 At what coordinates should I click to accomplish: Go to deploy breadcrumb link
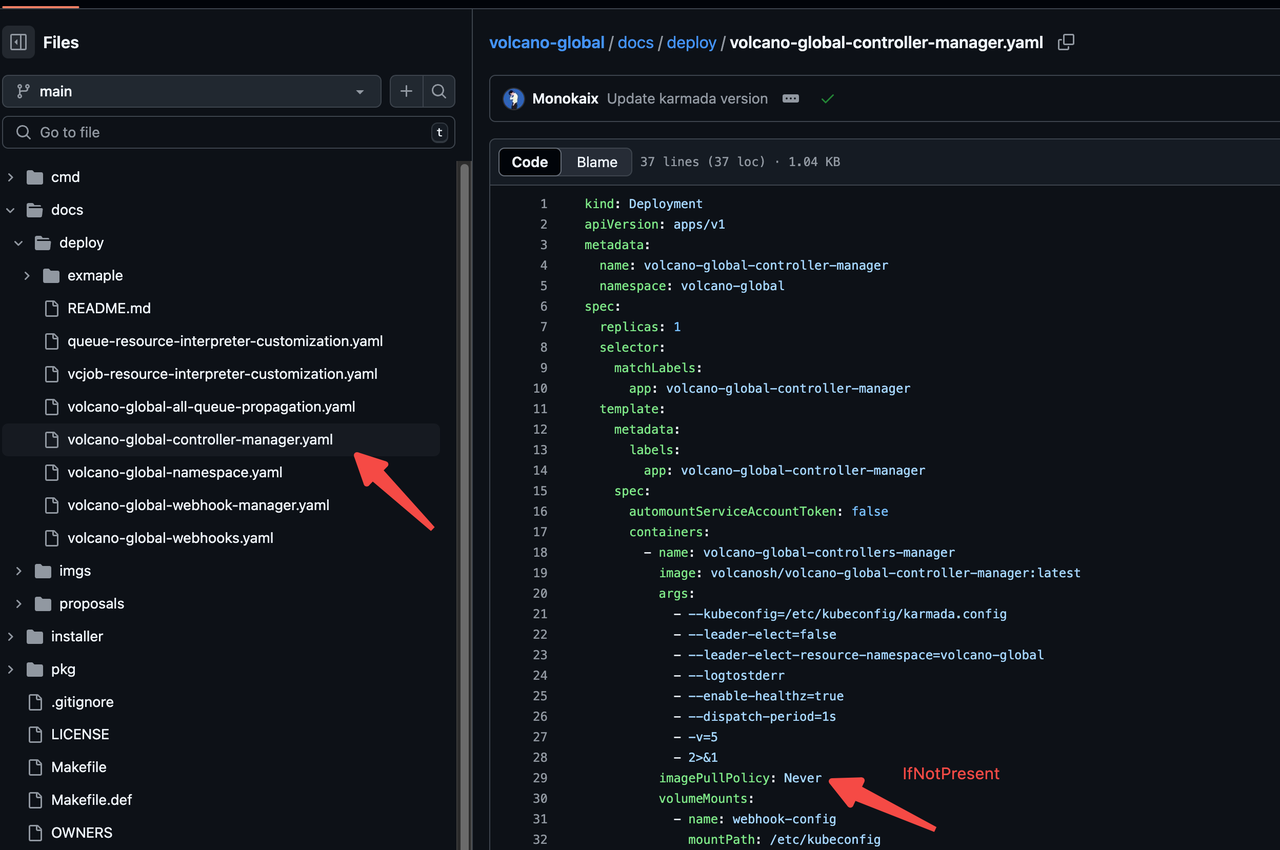coord(691,43)
